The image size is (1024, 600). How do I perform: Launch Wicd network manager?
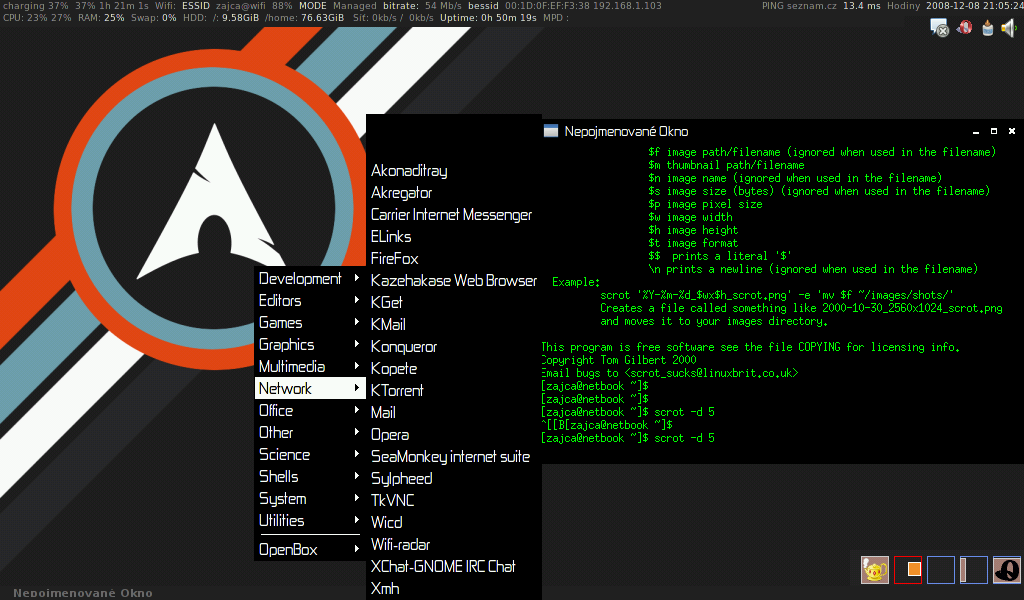(x=454, y=522)
